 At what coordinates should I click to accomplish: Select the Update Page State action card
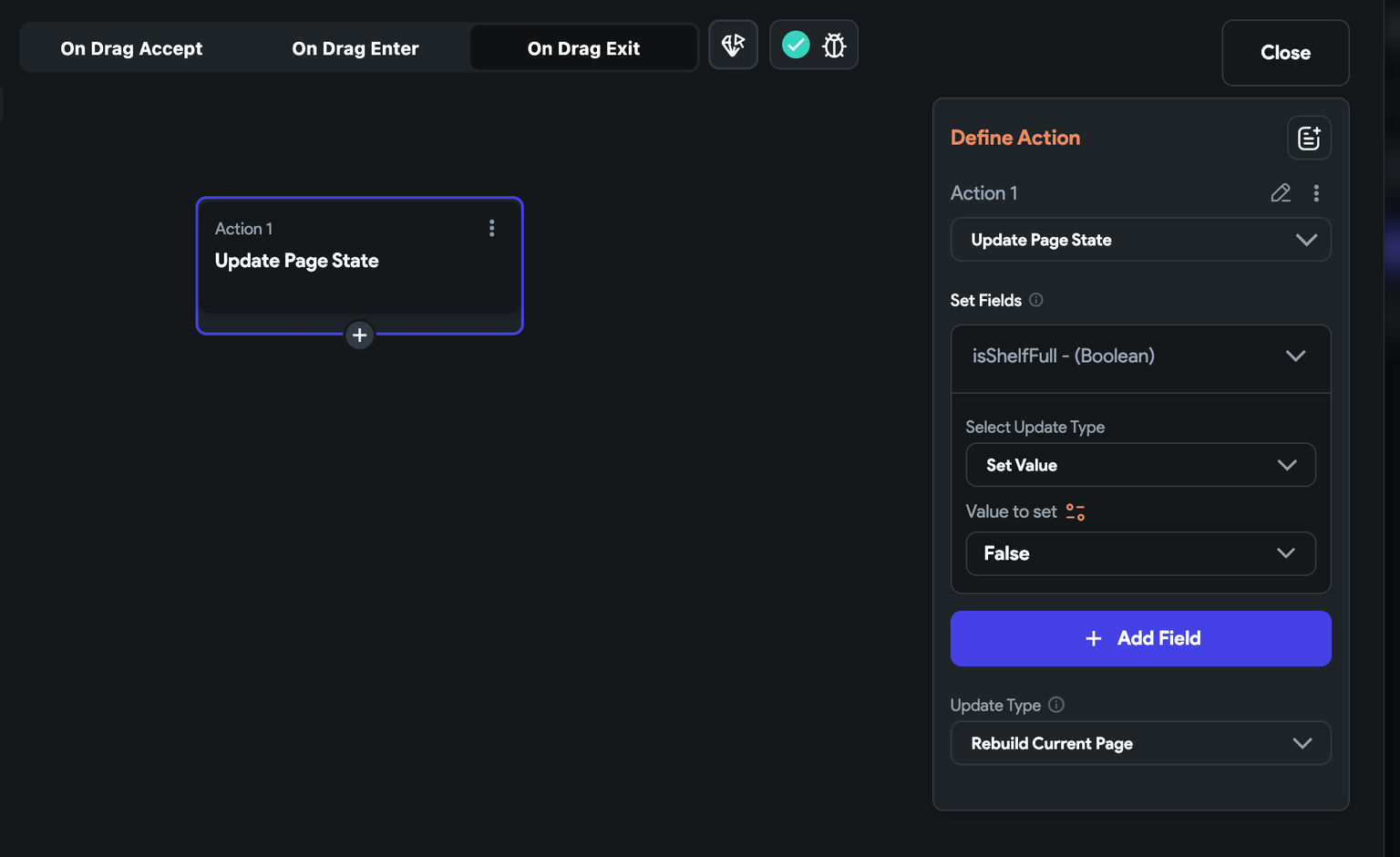[x=359, y=265]
